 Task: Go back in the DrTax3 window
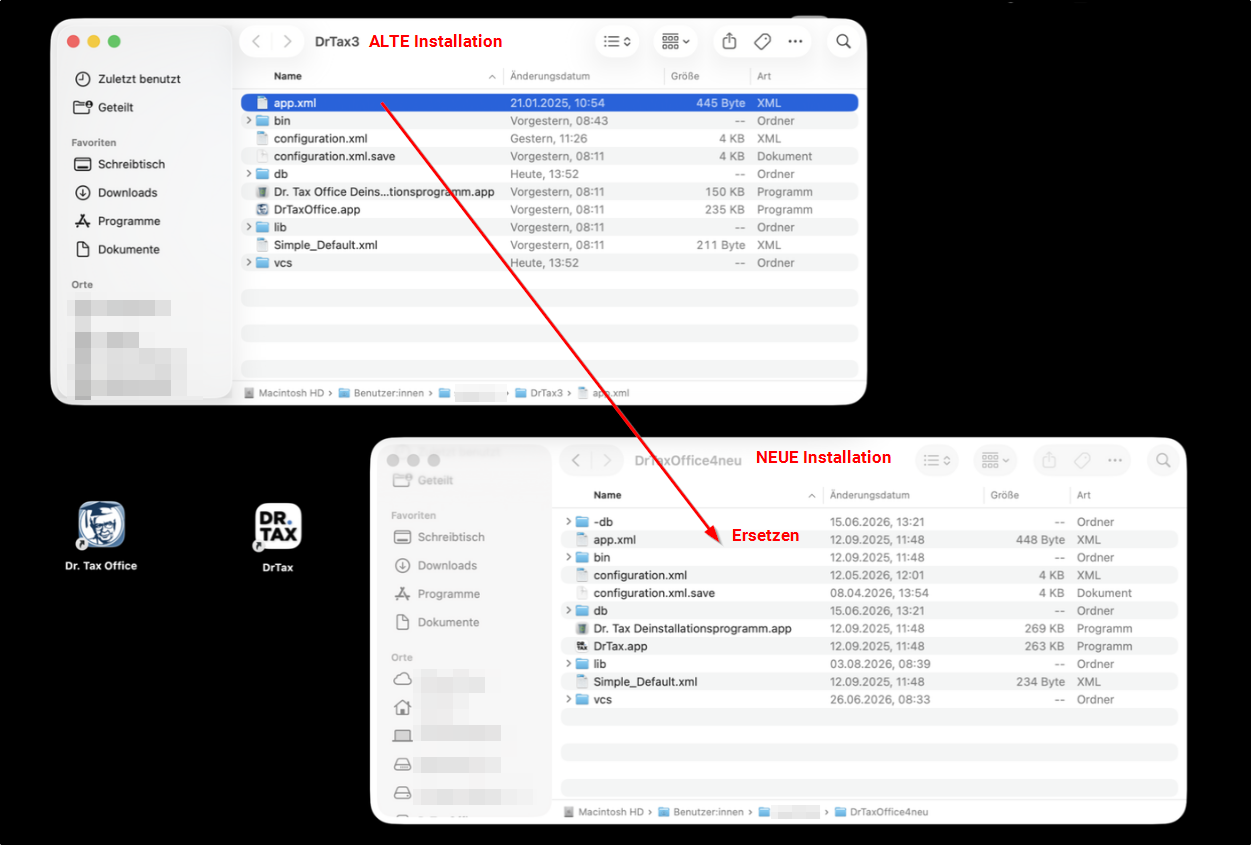tap(257, 41)
